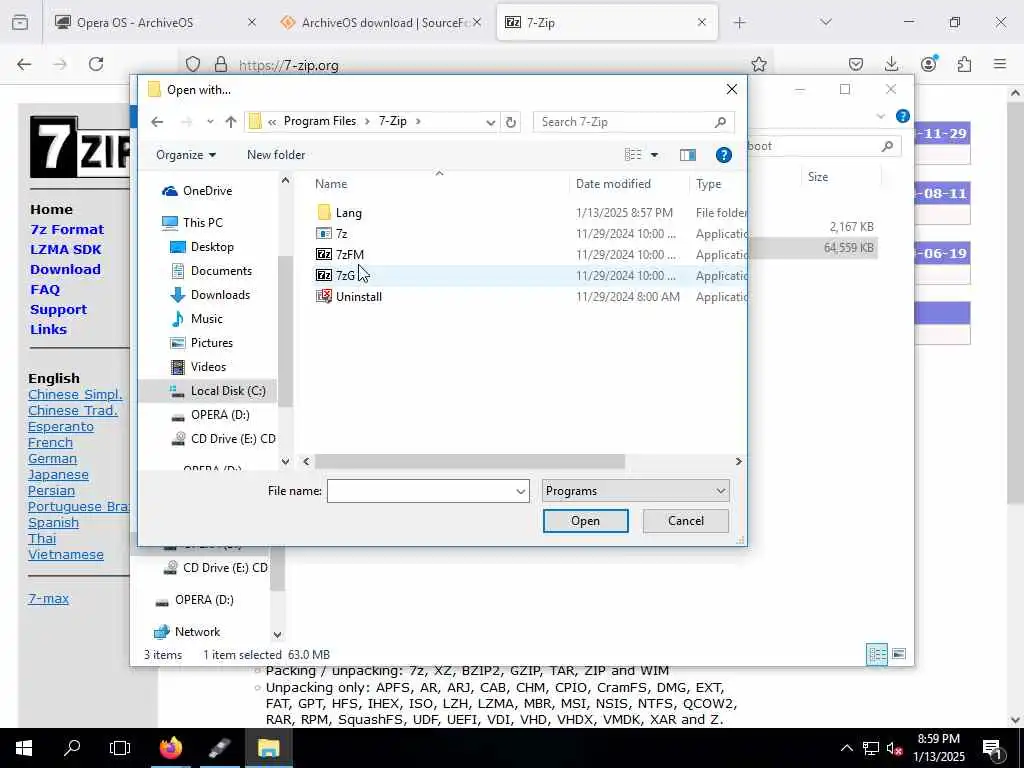1024x768 pixels.
Task: Select OPERA (D:) drive in dialog
Action: (x=210, y=415)
